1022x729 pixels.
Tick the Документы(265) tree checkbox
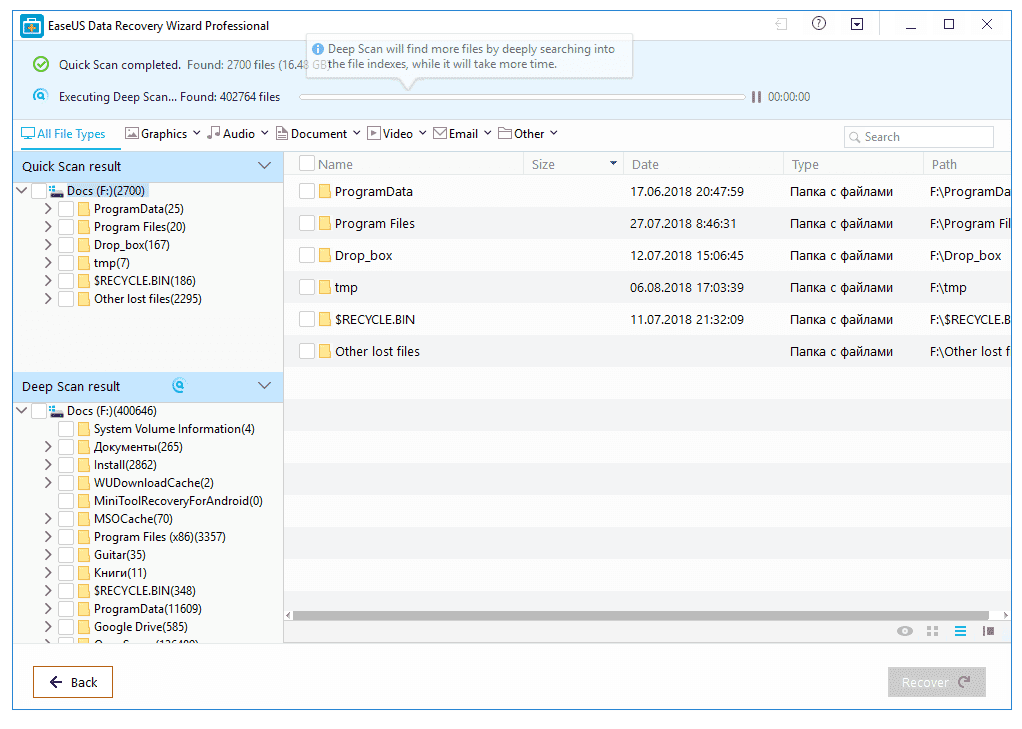66,447
